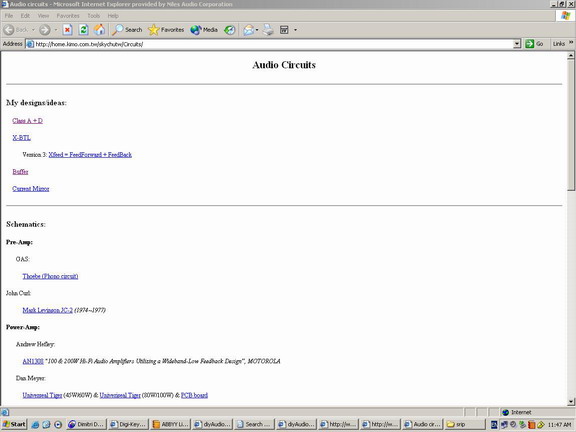Viewport: 576px width, 432px height.
Task: Click the vertical scrollbar thumb
Action: (x=570, y=125)
